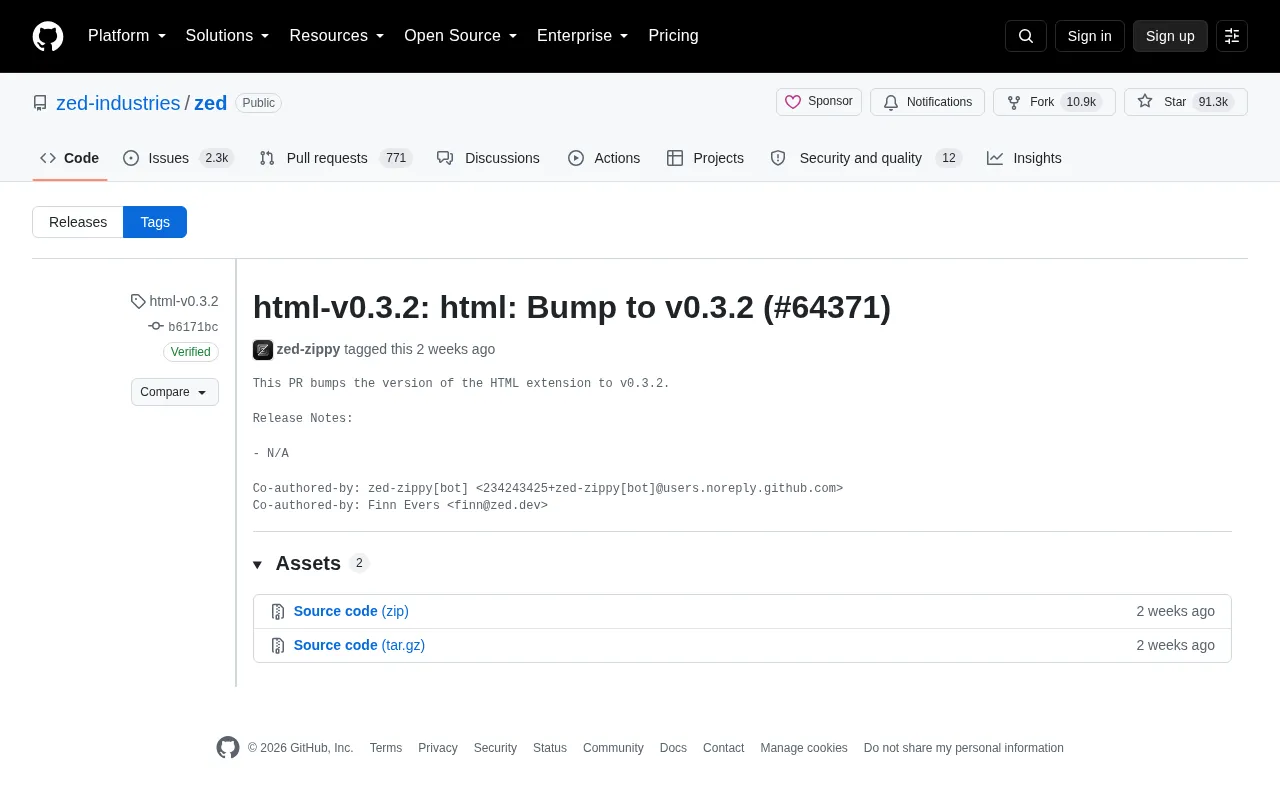Screen dimensions: 1280x800
Task: Go to GitHub homepage via header logo
Action: (x=48, y=36)
